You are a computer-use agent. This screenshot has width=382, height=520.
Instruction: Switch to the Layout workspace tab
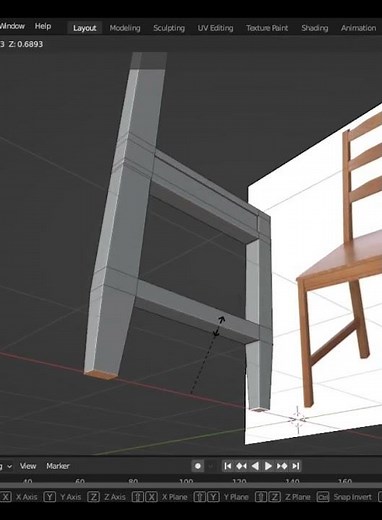(x=85, y=28)
